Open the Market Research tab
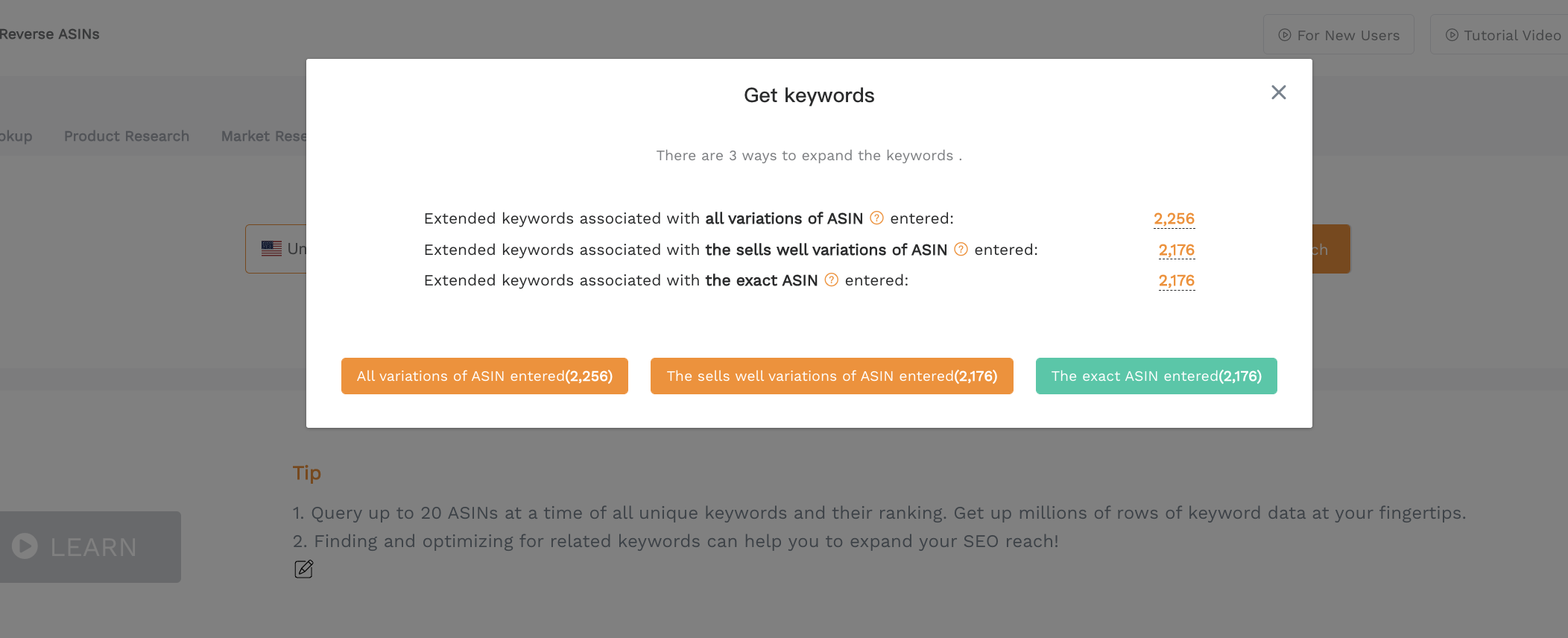Screen dimensions: 1568x638 [x=264, y=136]
